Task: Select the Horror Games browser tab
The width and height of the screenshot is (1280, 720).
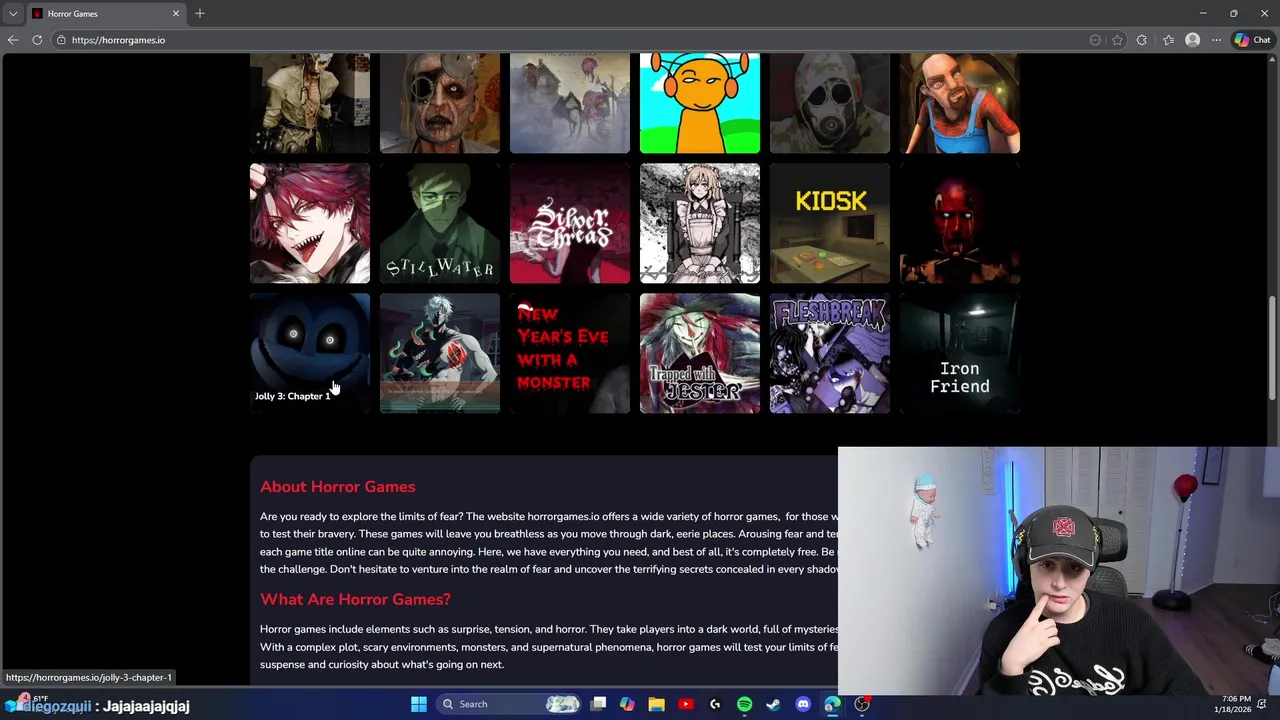Action: [x=105, y=13]
